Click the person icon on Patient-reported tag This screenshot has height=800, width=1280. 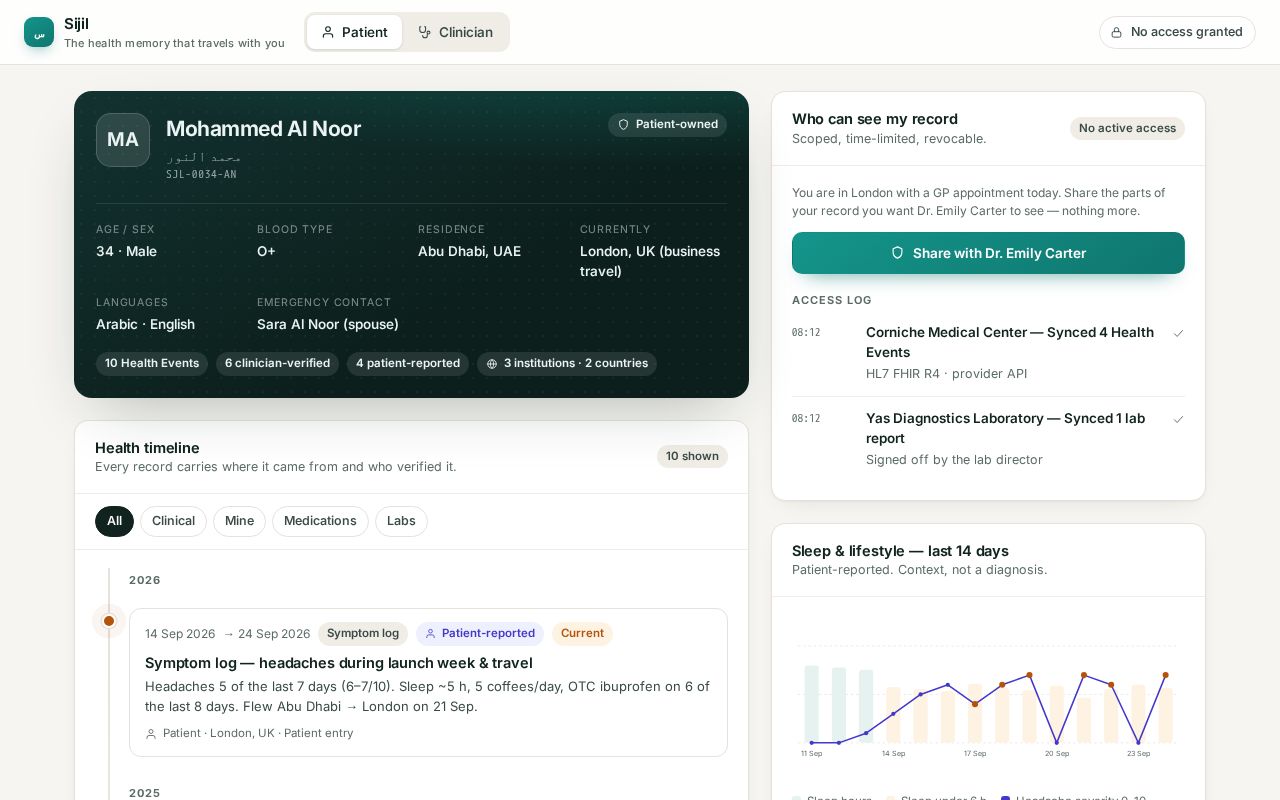tap(431, 633)
